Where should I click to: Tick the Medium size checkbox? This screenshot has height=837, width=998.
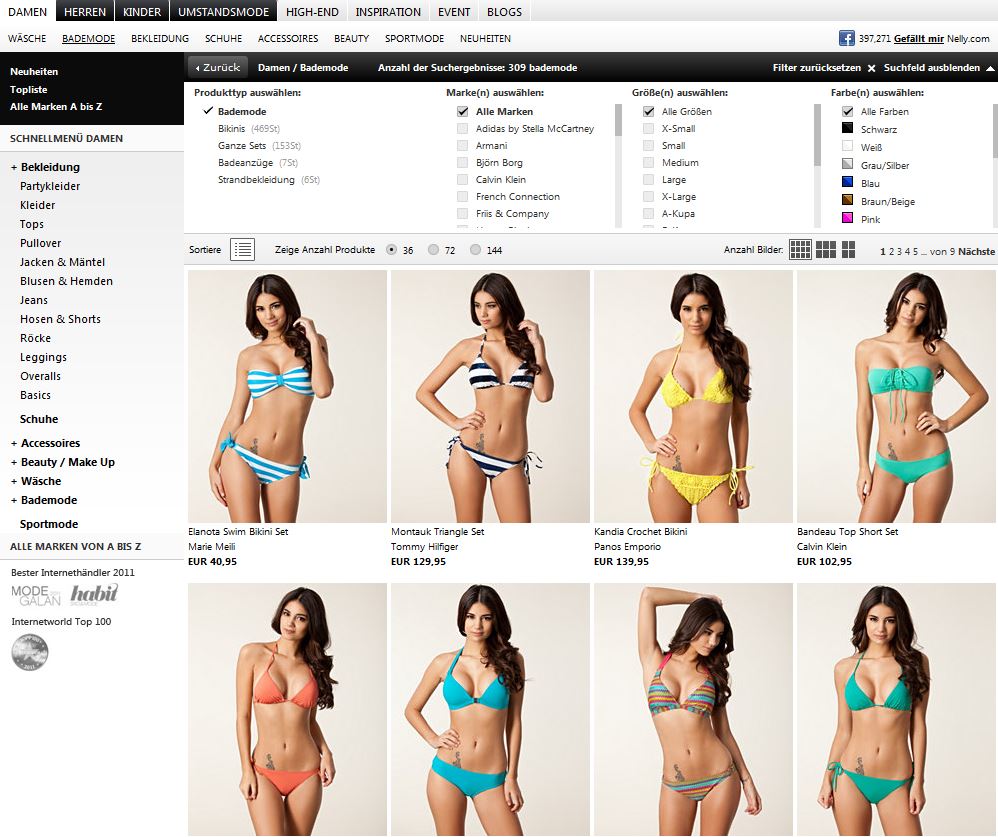(649, 163)
